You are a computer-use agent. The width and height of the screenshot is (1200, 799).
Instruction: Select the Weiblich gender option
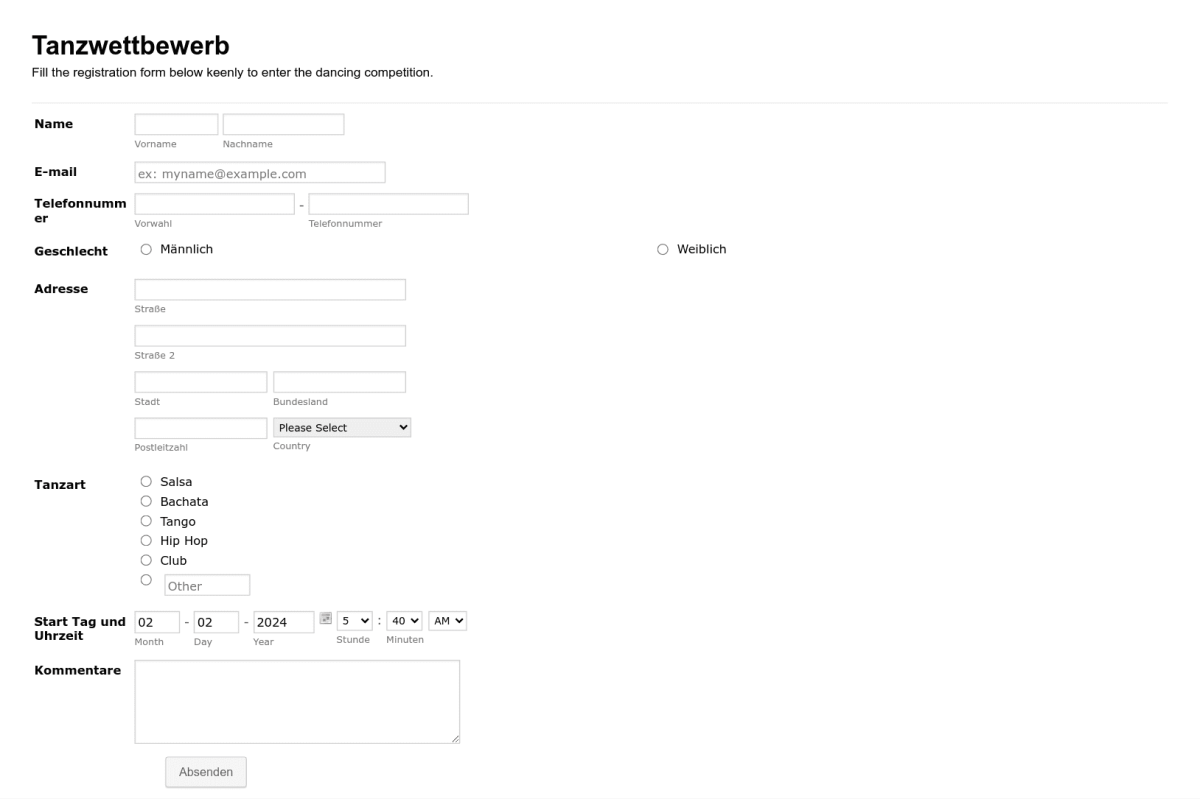tap(663, 249)
